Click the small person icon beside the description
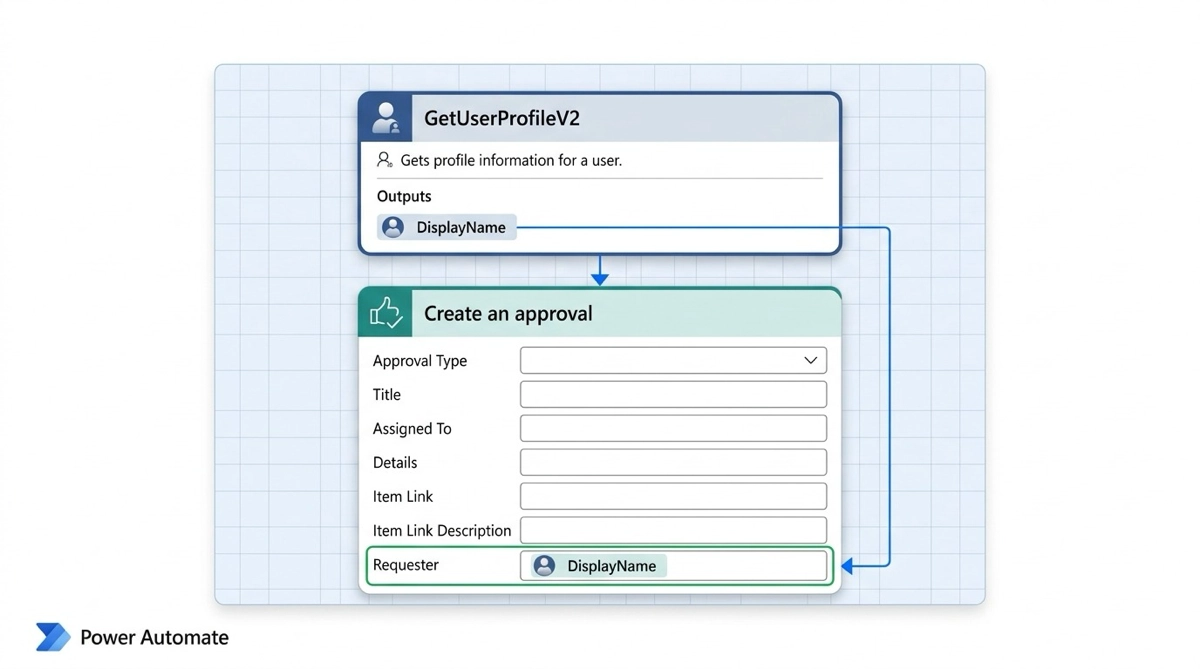Viewport: 1200px width, 669px height. pos(384,160)
